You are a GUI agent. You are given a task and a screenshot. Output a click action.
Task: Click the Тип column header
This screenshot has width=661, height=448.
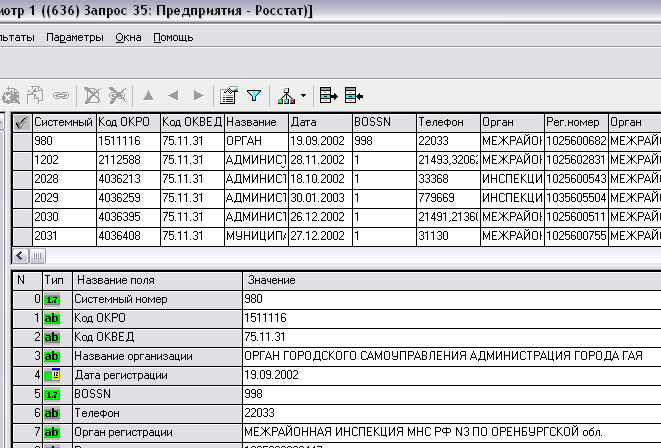click(x=57, y=280)
